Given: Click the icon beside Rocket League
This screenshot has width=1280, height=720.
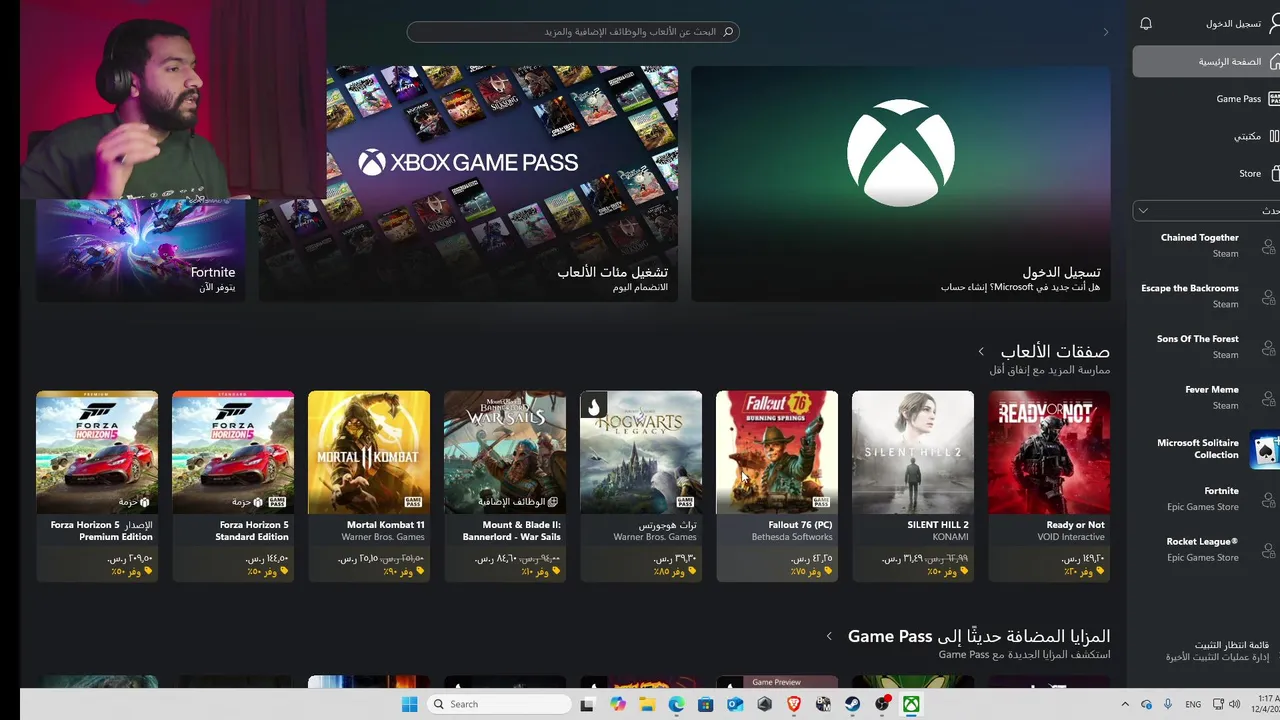Looking at the screenshot, I should click(1268, 551).
